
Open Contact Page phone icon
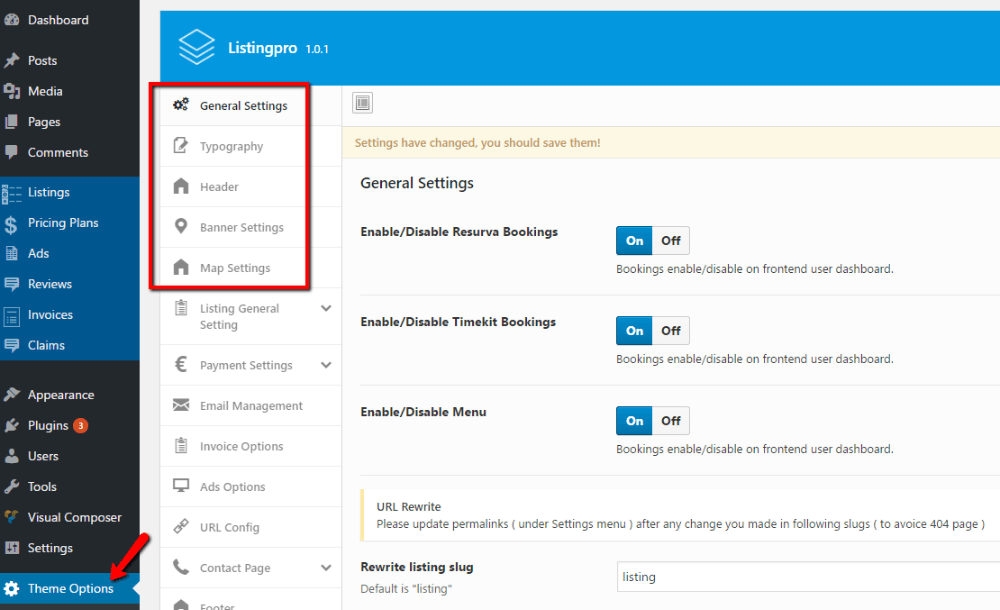pyautogui.click(x=180, y=567)
